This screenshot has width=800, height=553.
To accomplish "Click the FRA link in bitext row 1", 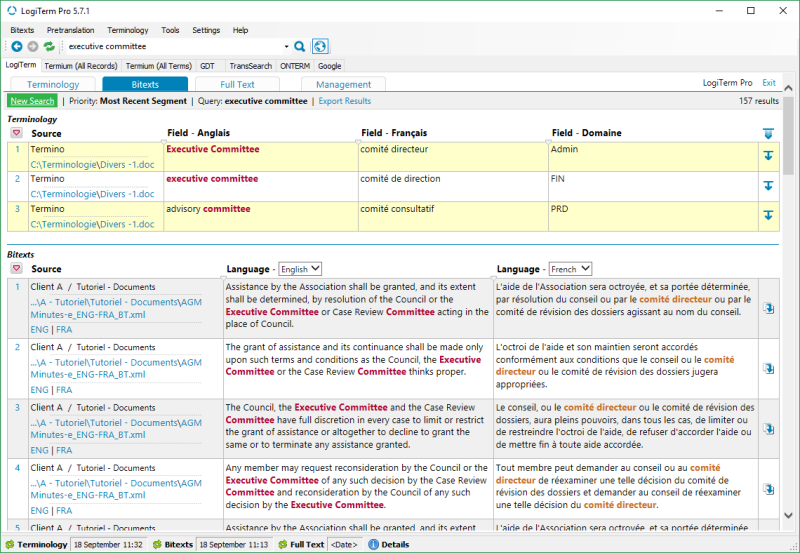I will (x=64, y=330).
